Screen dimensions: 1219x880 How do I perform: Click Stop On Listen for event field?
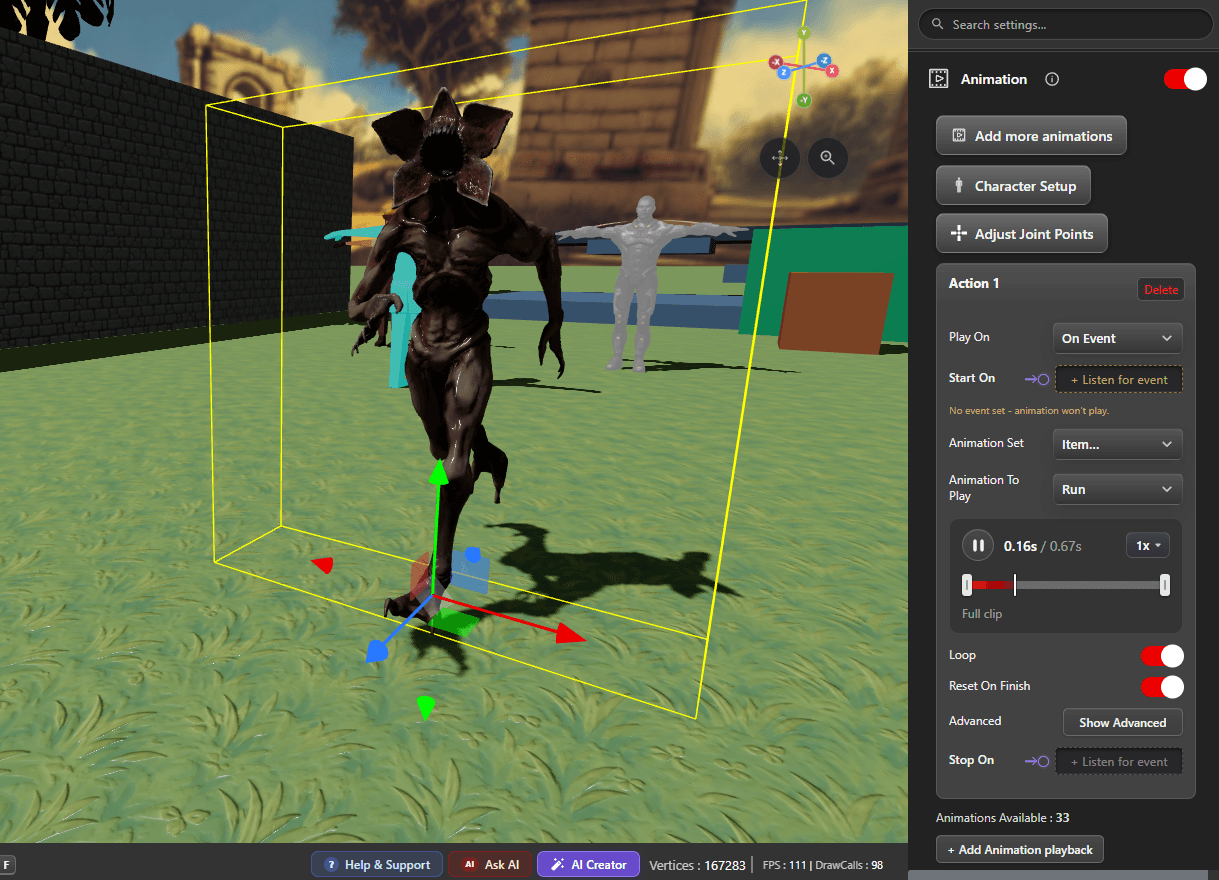point(1119,761)
